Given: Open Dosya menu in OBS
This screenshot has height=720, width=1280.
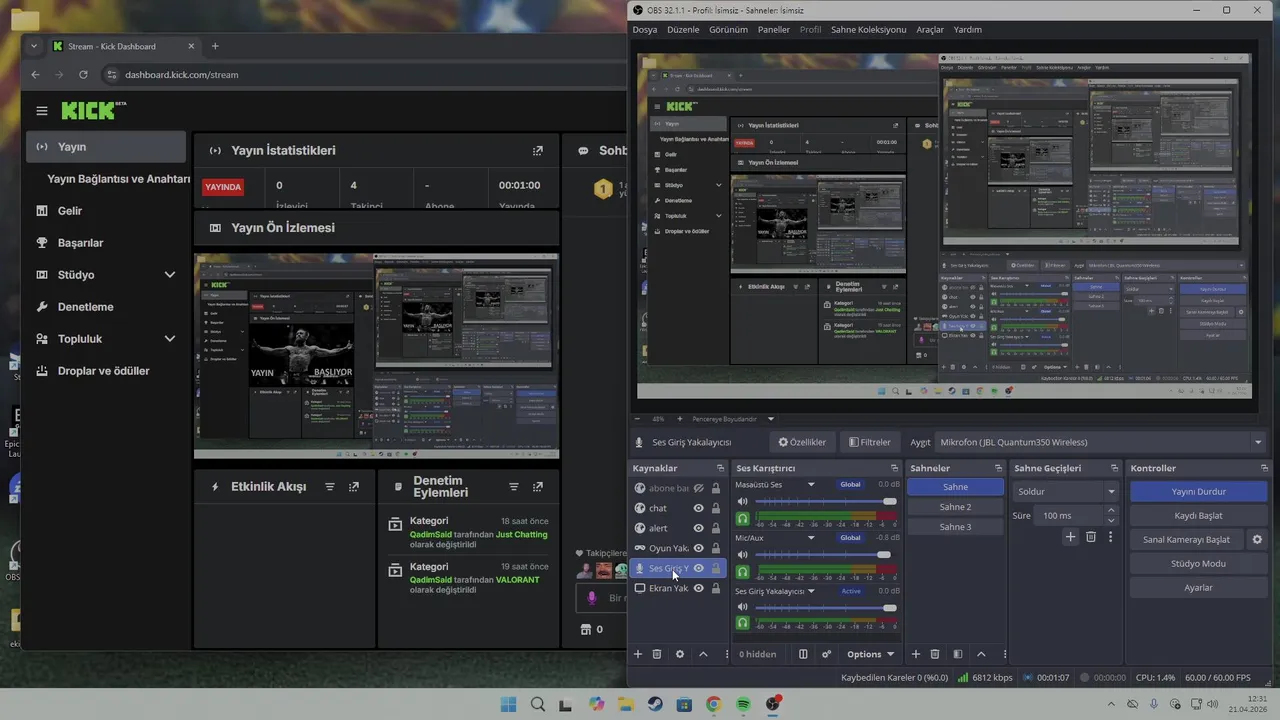Looking at the screenshot, I should (645, 30).
